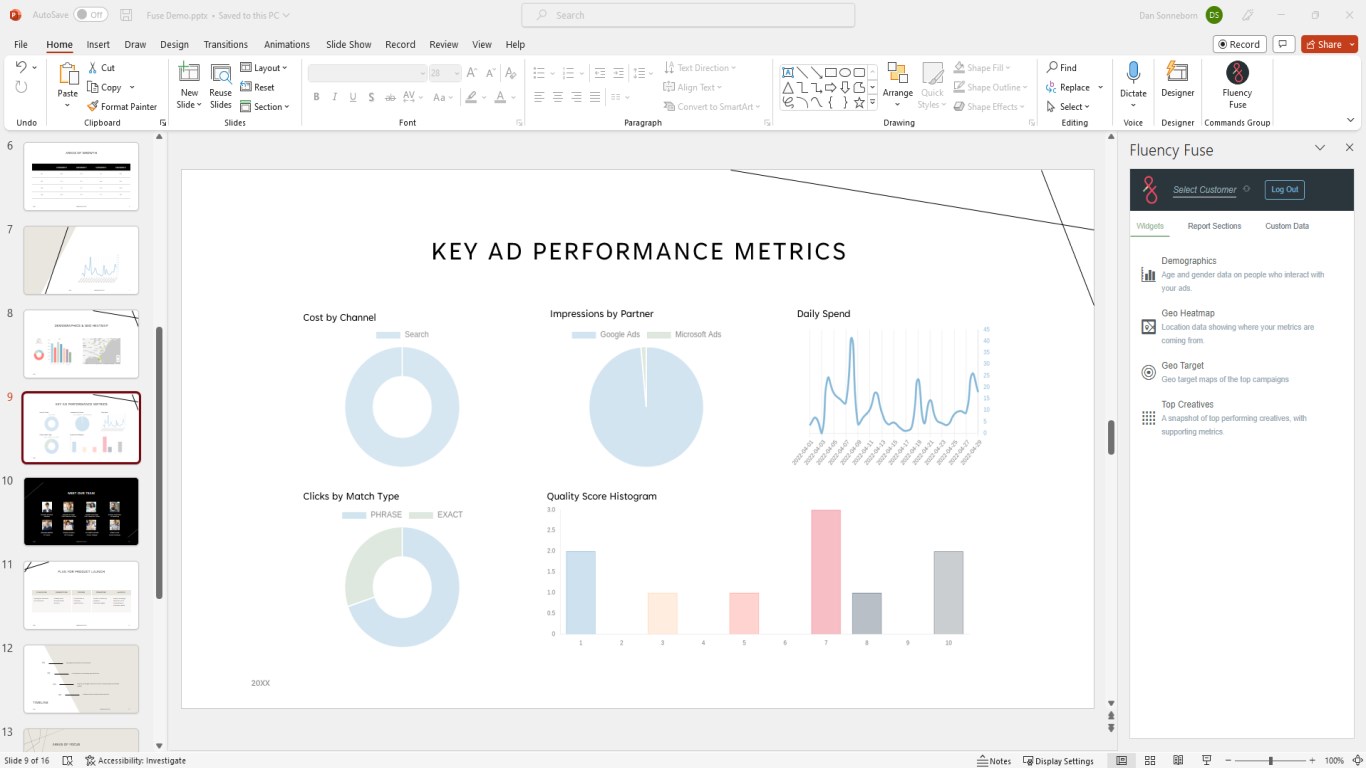Viewport: 1366px width, 768px height.
Task: Open the File menu
Action: [21, 44]
